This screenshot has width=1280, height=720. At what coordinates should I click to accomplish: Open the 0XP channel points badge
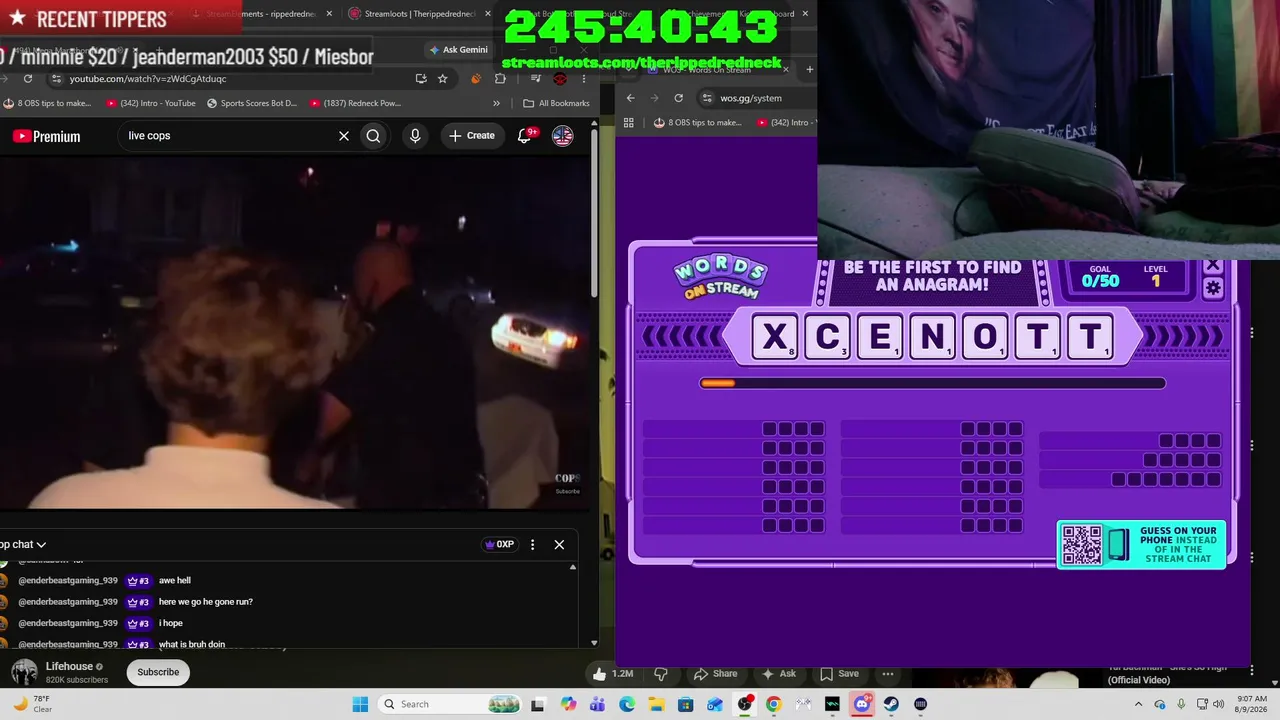click(x=499, y=545)
